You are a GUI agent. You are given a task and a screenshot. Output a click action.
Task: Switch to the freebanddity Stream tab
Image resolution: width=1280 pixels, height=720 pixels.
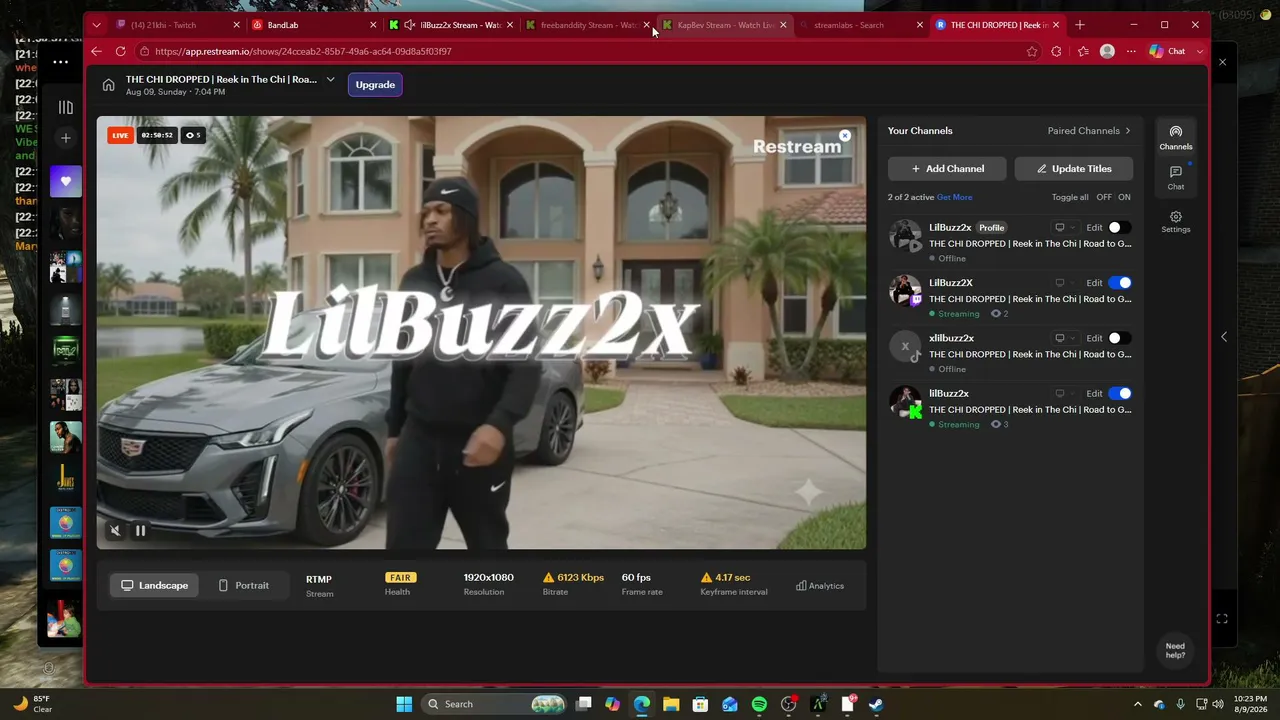(x=588, y=25)
